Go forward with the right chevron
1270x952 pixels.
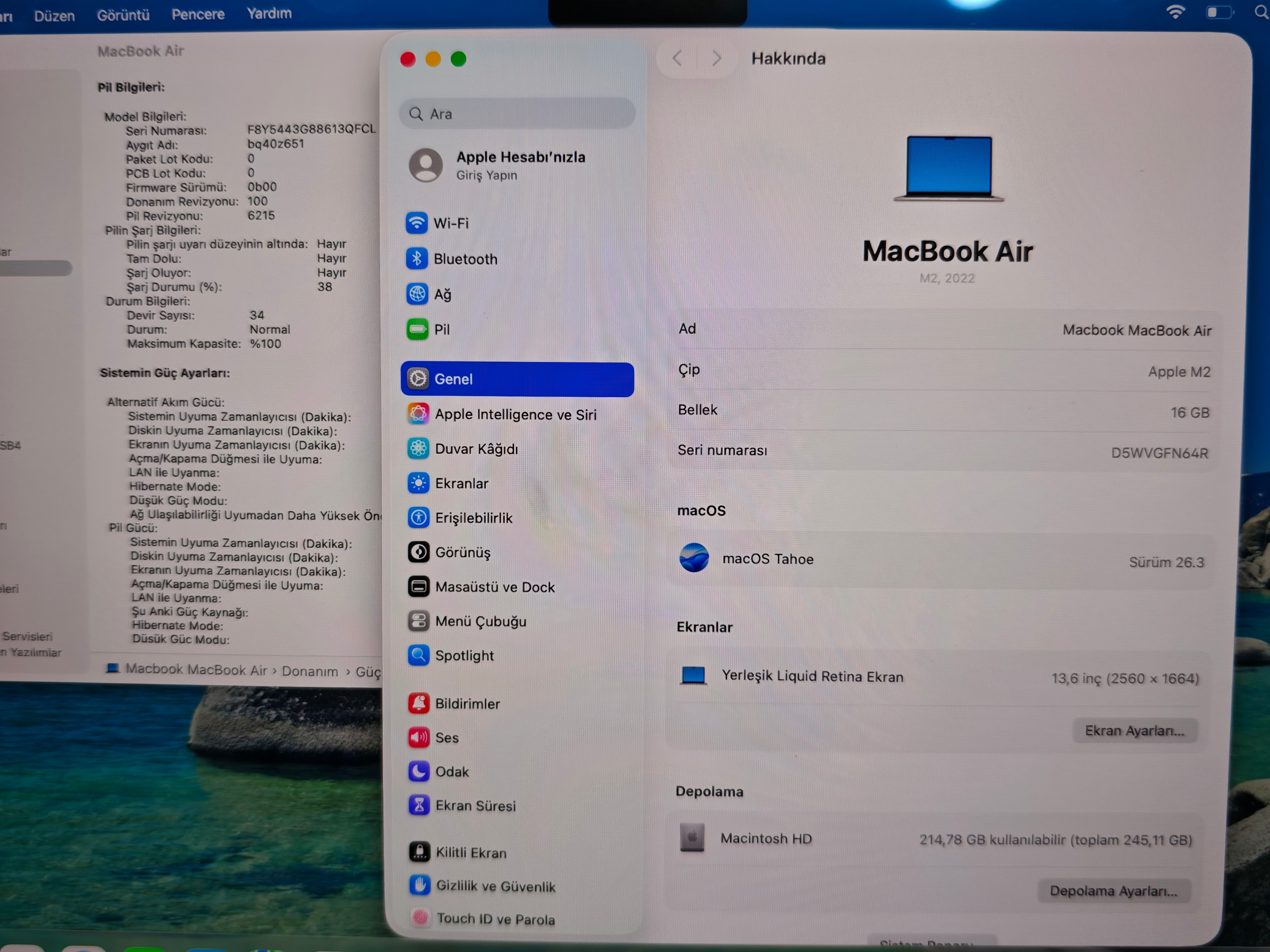click(716, 58)
